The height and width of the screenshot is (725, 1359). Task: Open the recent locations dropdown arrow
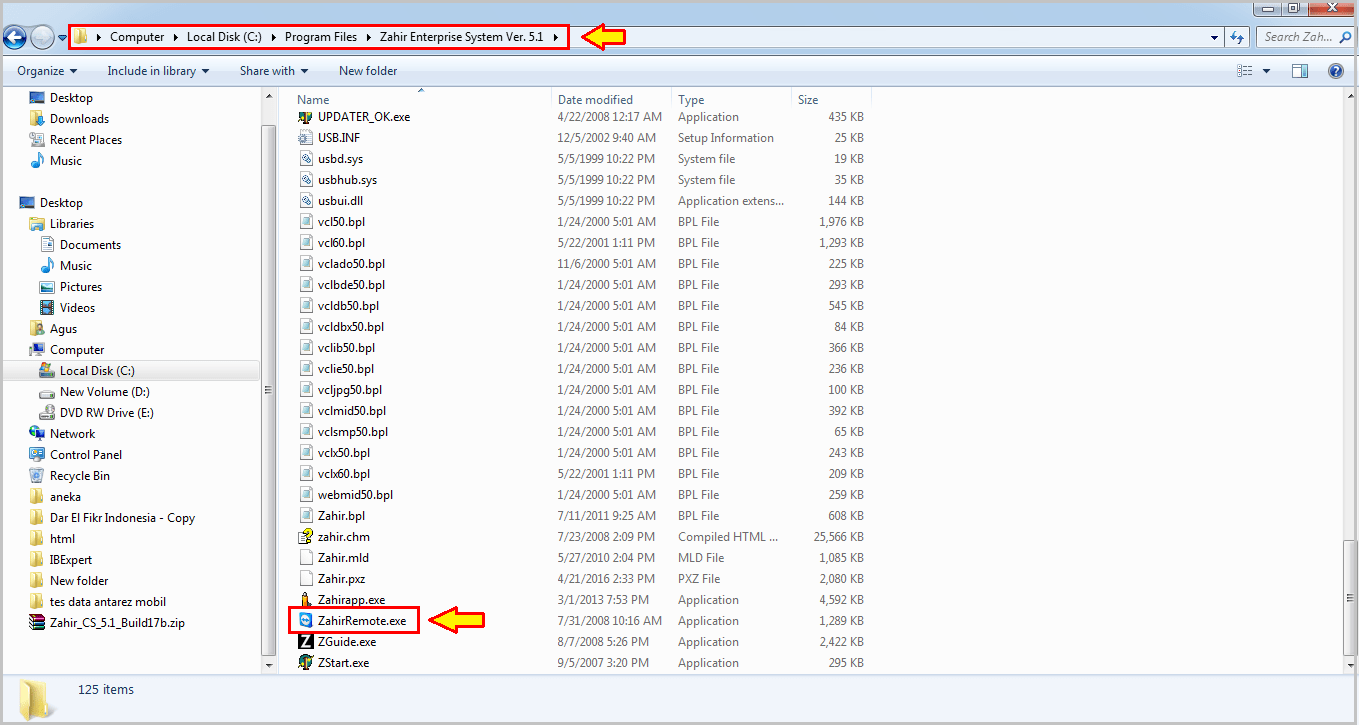62,38
